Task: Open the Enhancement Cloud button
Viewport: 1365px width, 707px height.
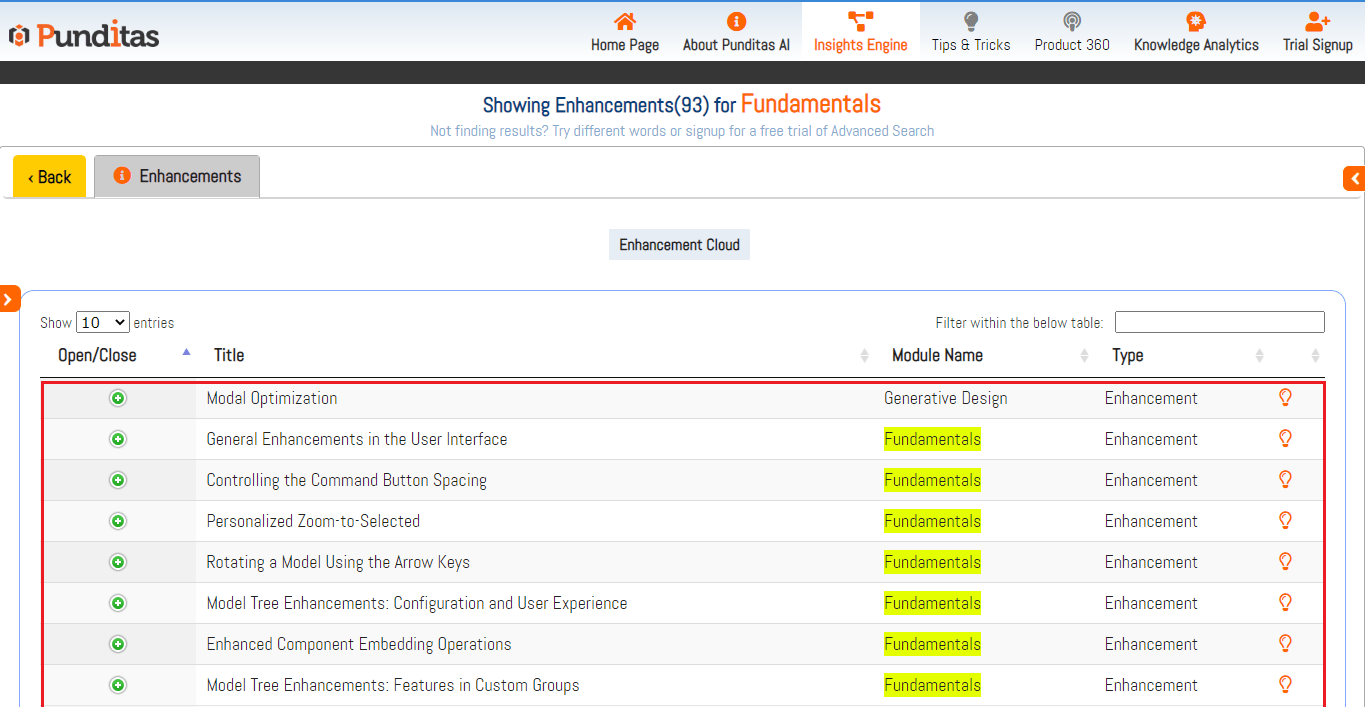Action: tap(679, 245)
